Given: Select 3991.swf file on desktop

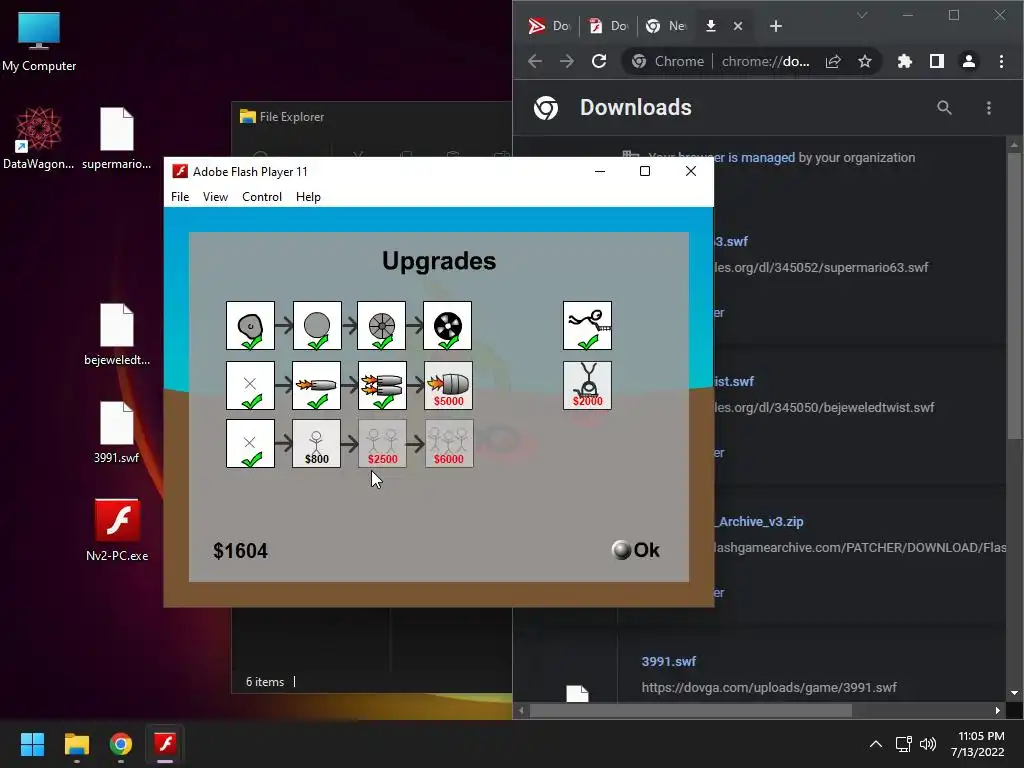Looking at the screenshot, I should click(116, 432).
